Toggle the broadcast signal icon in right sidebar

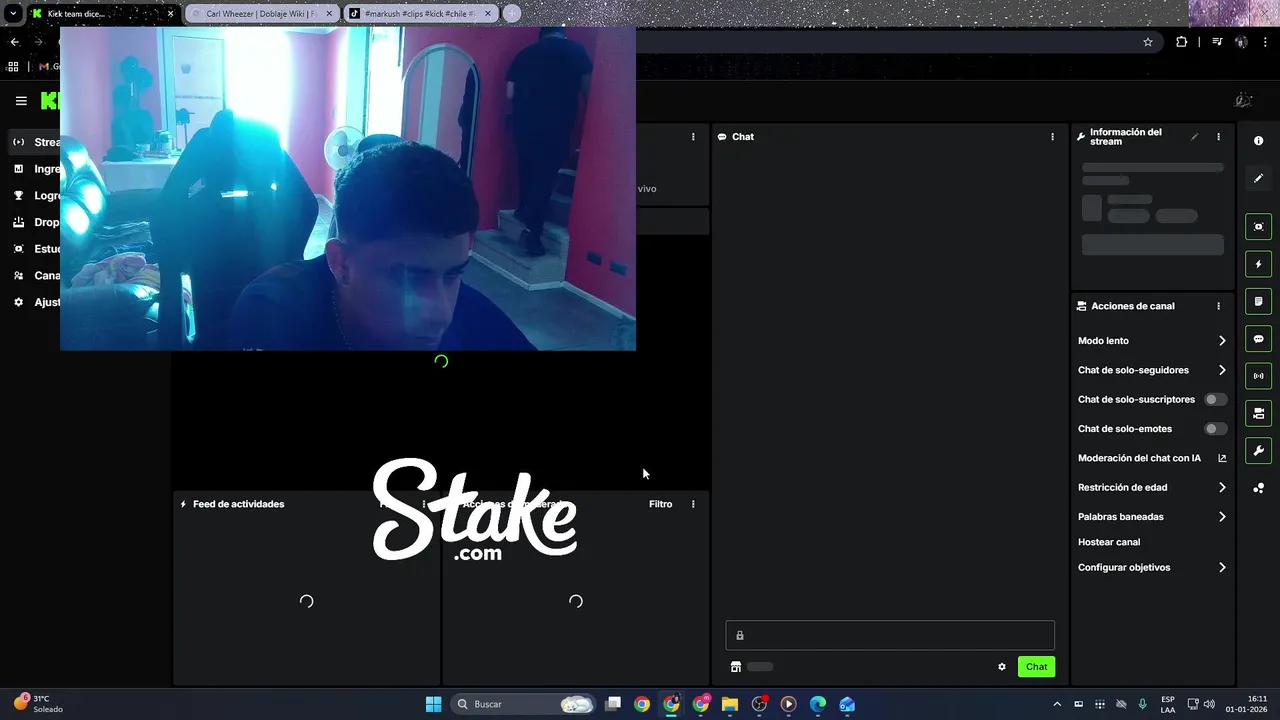[1258, 376]
